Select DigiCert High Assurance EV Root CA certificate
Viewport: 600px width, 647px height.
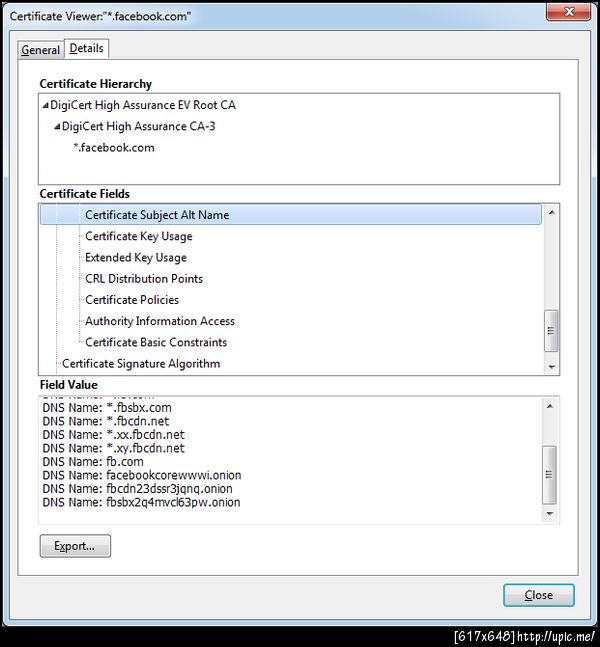pyautogui.click(x=143, y=105)
